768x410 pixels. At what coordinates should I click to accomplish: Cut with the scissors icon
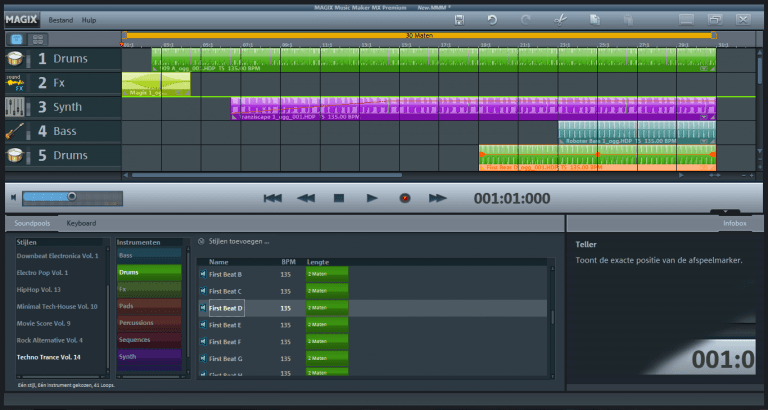(x=560, y=20)
